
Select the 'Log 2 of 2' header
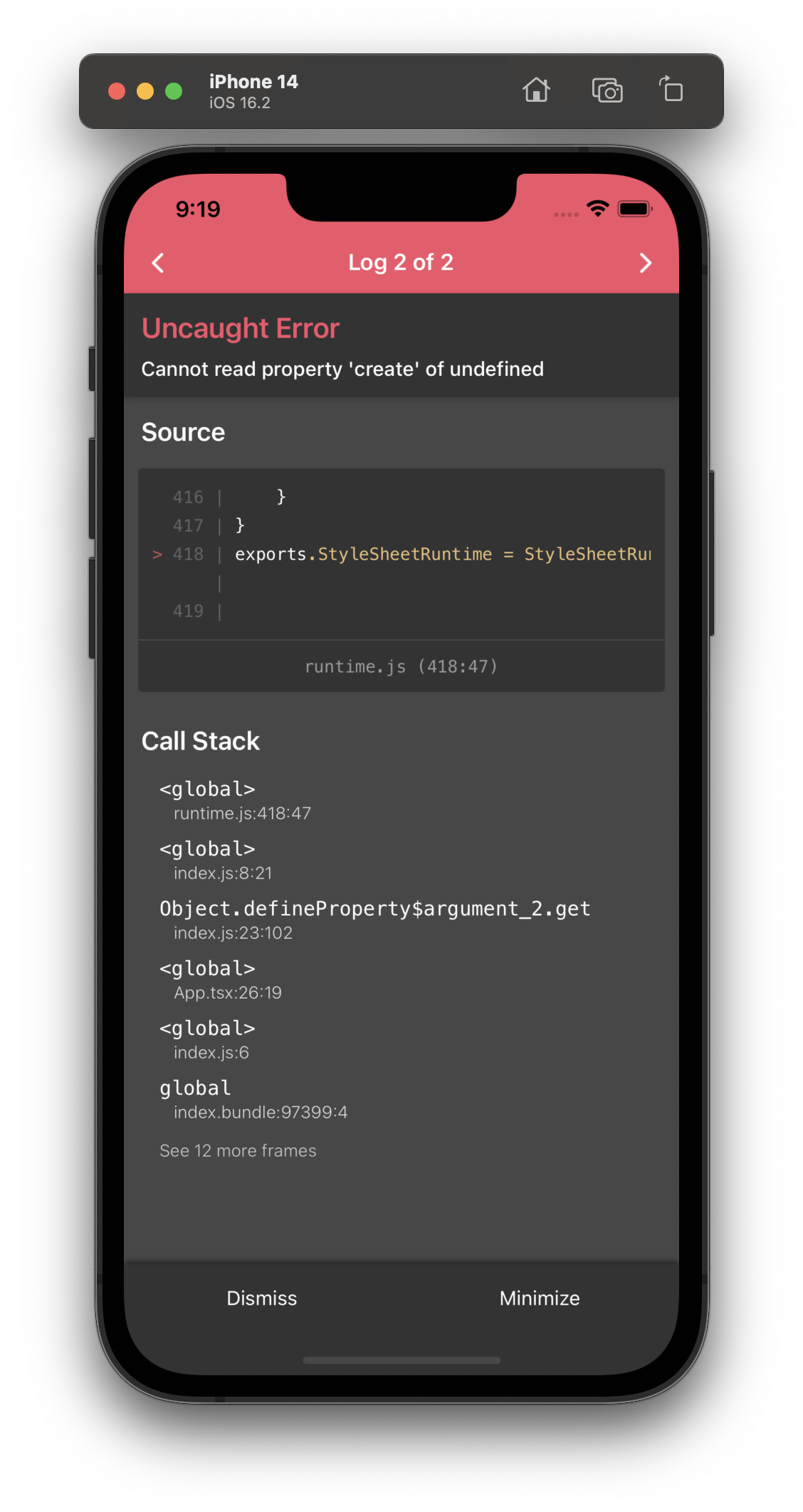[x=401, y=263]
